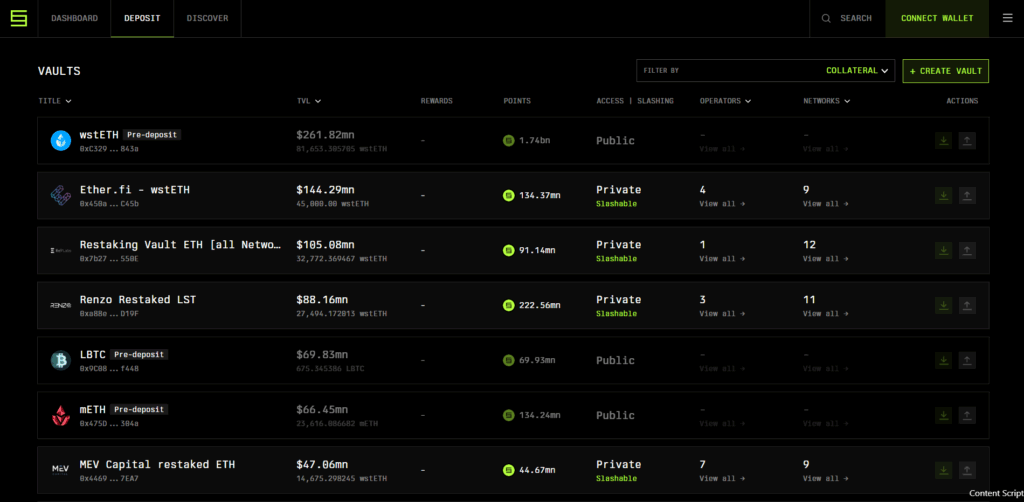
Task: View all networks for Renzo Restaked LST
Action: coord(825,313)
